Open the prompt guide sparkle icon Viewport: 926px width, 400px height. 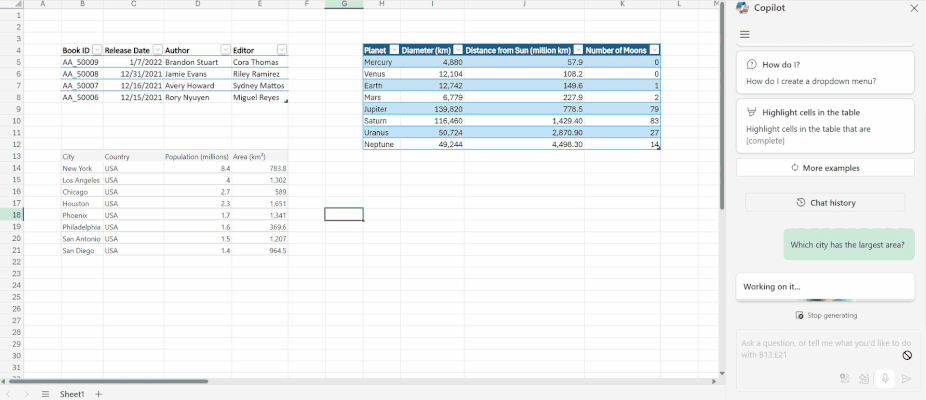(x=864, y=379)
